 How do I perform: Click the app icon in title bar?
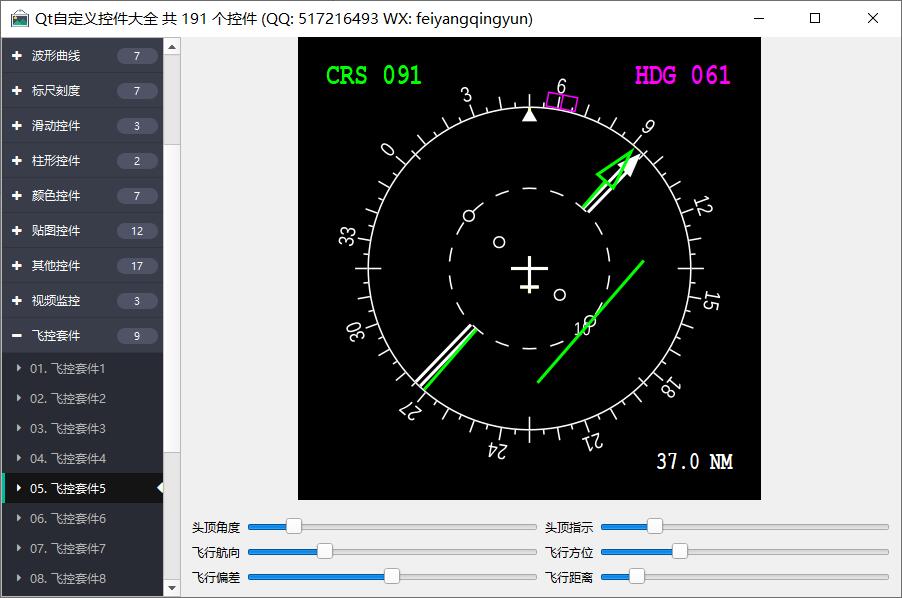point(19,19)
